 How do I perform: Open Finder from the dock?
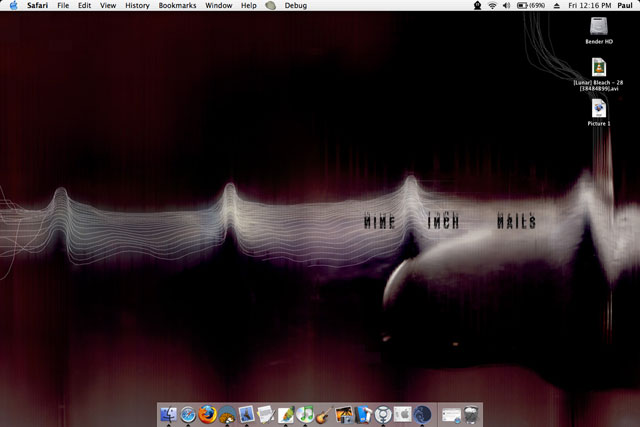(x=167, y=414)
